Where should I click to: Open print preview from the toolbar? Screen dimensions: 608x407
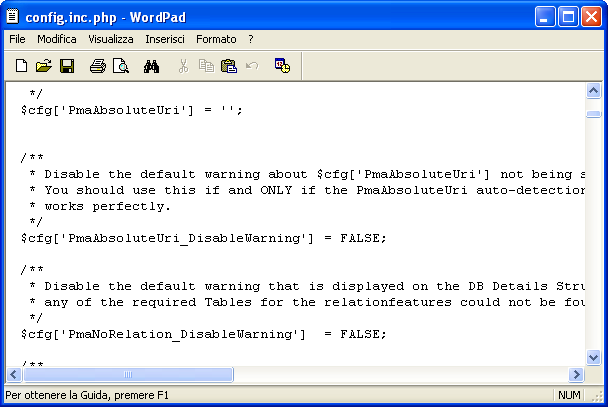121,66
